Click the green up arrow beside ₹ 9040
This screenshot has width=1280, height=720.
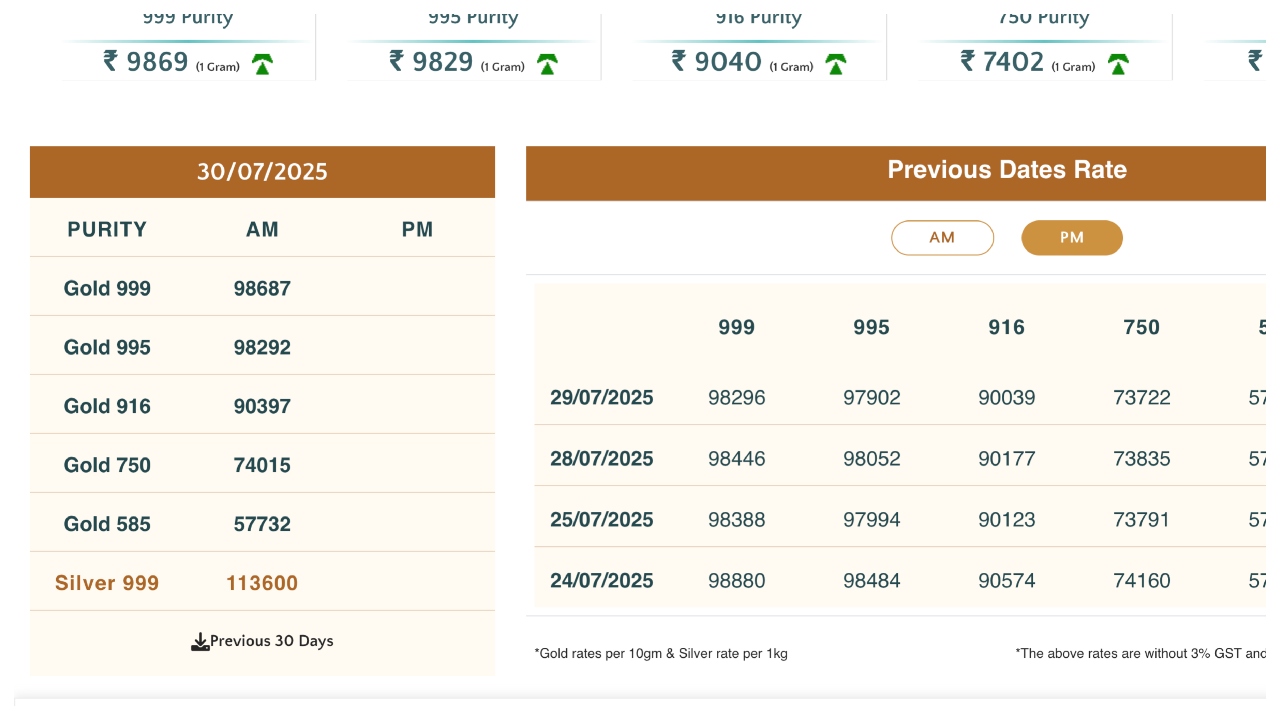tap(836, 65)
